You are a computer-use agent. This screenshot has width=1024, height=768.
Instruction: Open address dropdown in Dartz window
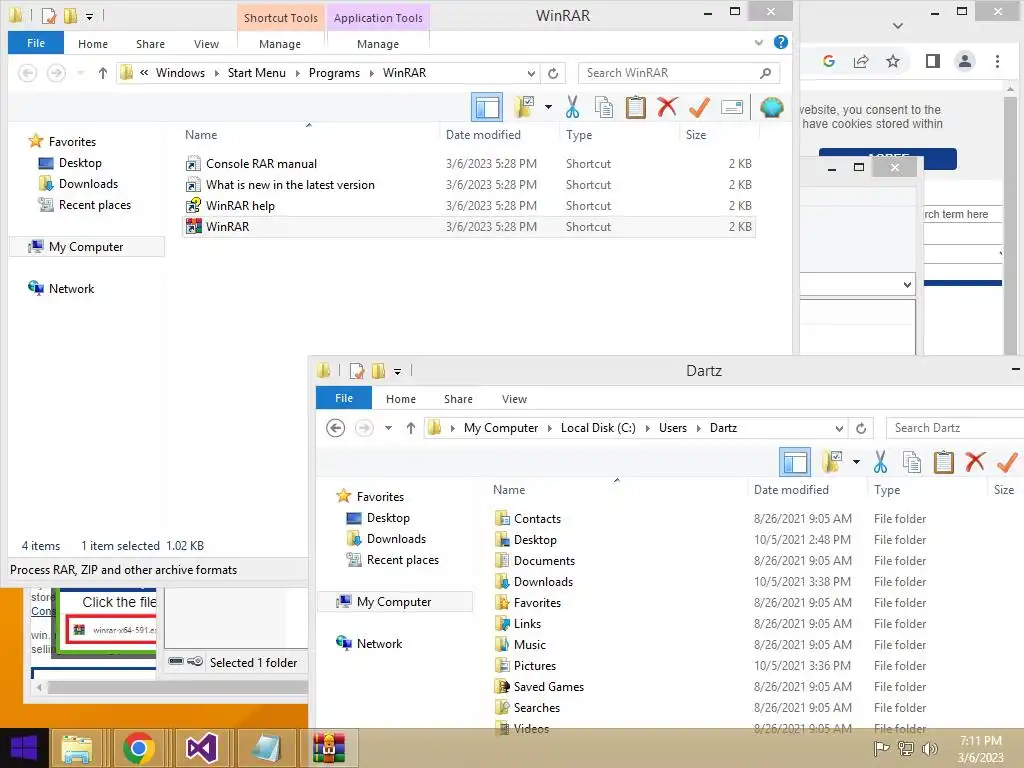(x=839, y=428)
